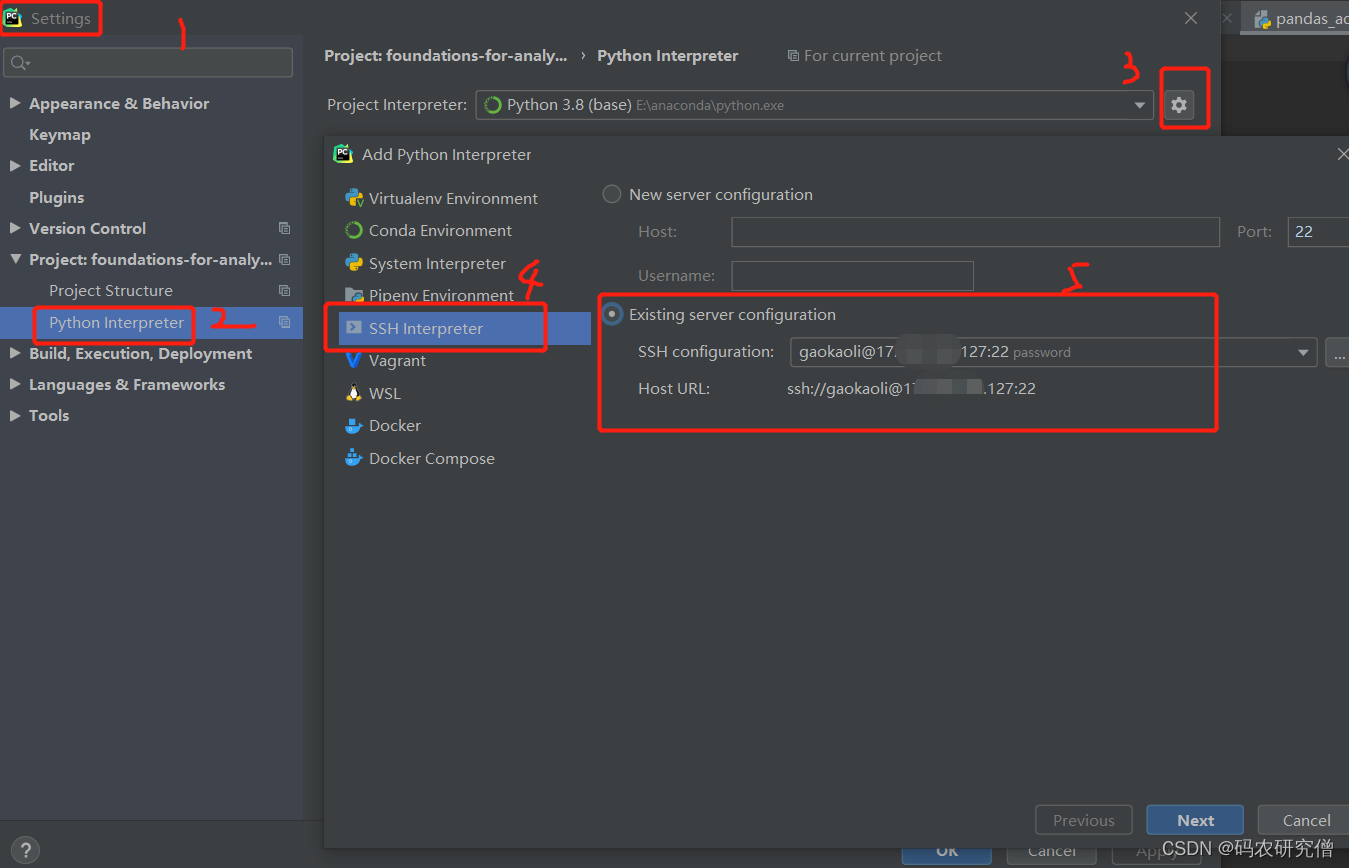Click the Conda Environment ring icon

[354, 230]
